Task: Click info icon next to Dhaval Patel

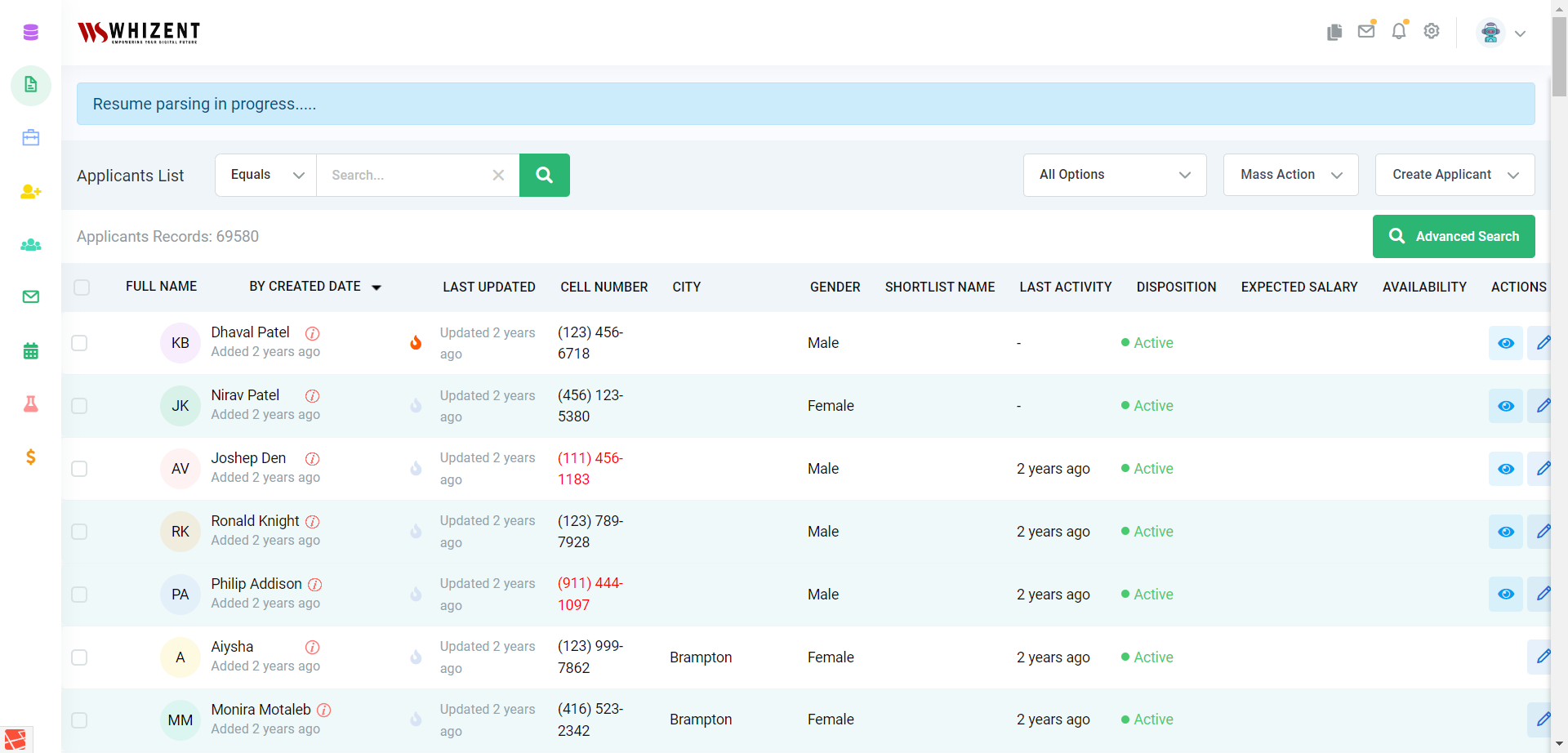Action: 312,333
